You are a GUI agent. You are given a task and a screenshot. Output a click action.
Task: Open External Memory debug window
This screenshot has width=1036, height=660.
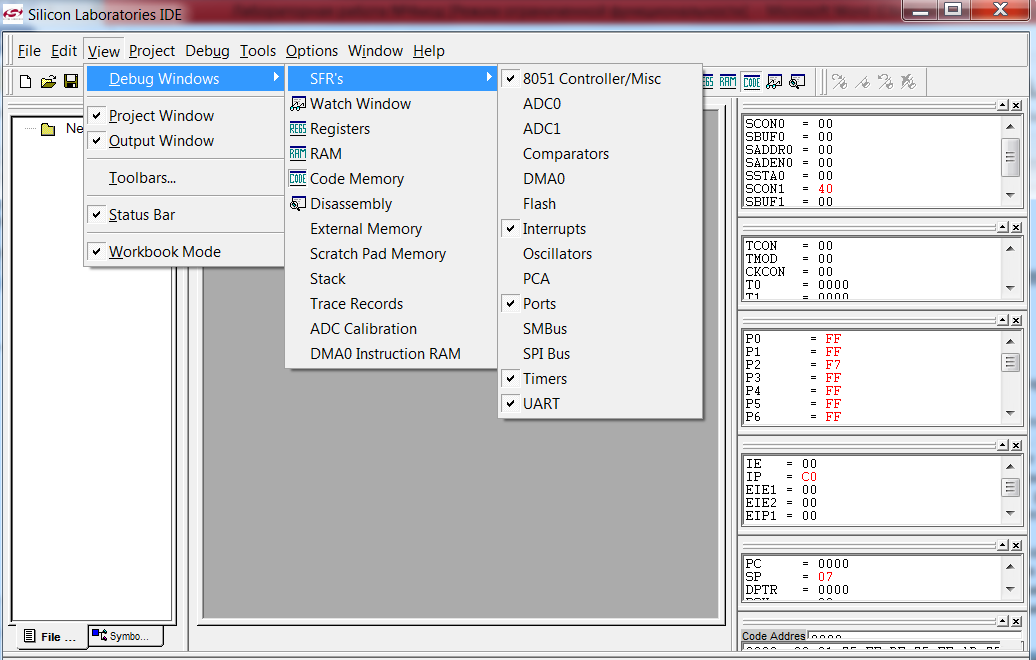[x=392, y=229]
